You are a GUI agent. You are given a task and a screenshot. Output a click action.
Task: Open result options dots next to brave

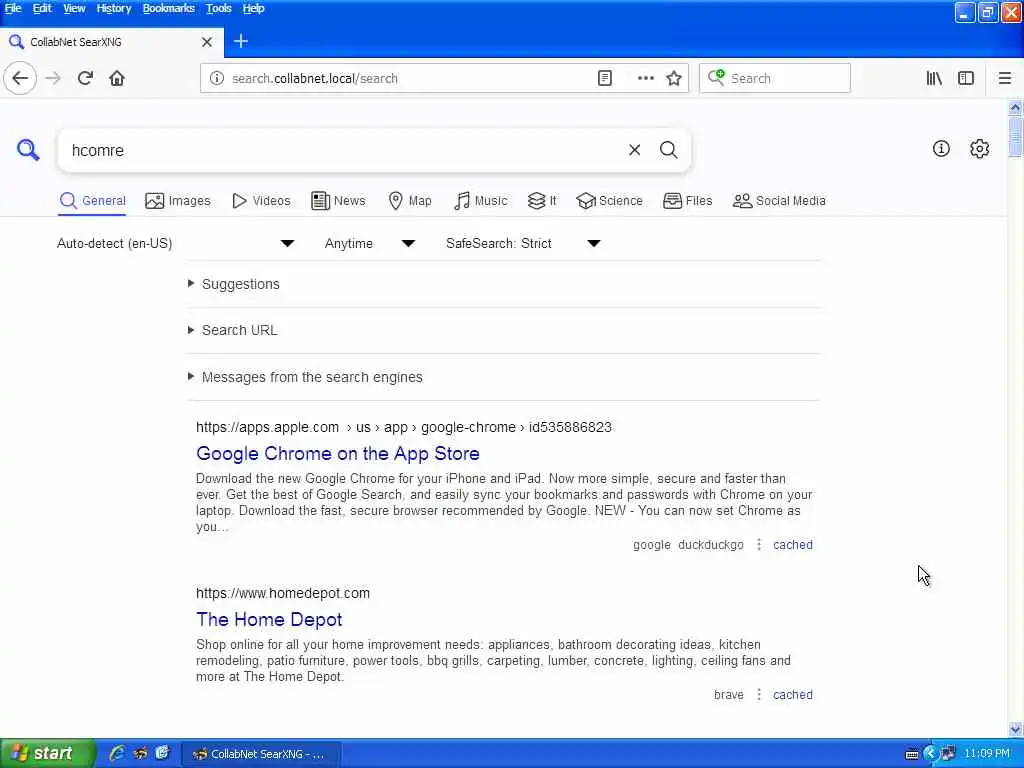click(x=759, y=695)
